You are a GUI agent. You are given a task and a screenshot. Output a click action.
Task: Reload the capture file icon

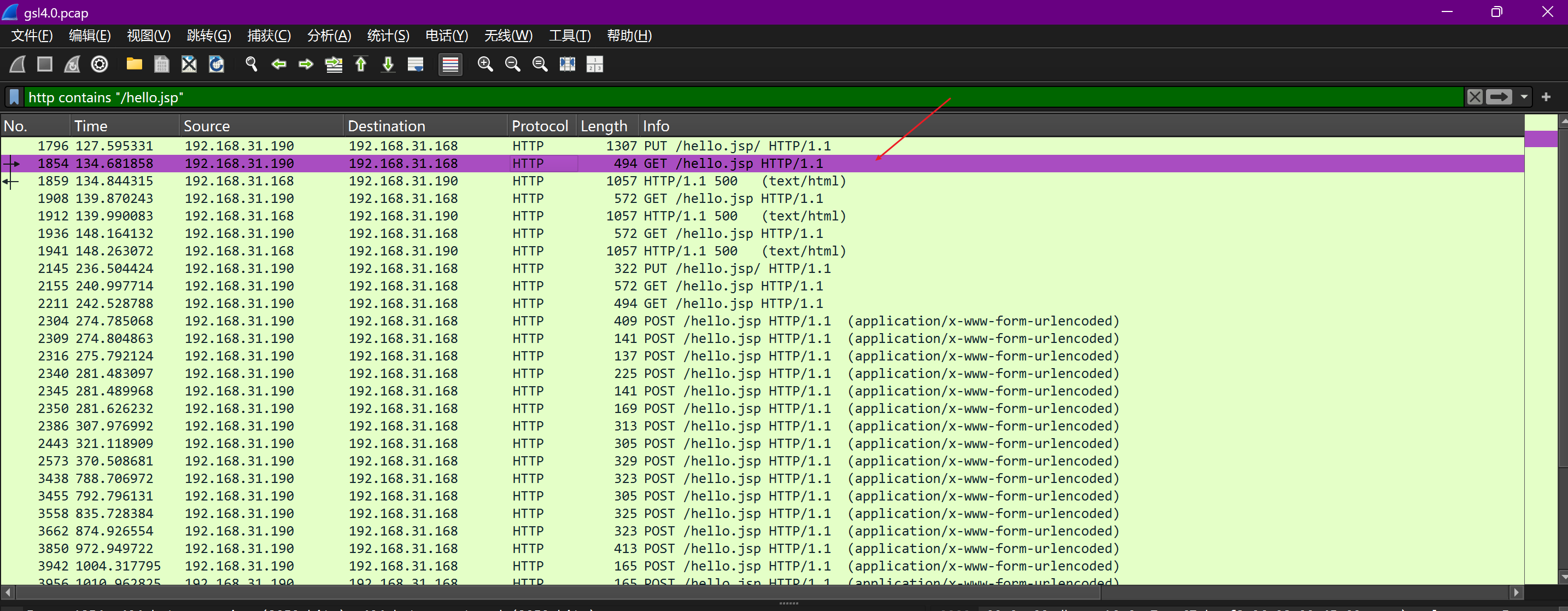[216, 64]
